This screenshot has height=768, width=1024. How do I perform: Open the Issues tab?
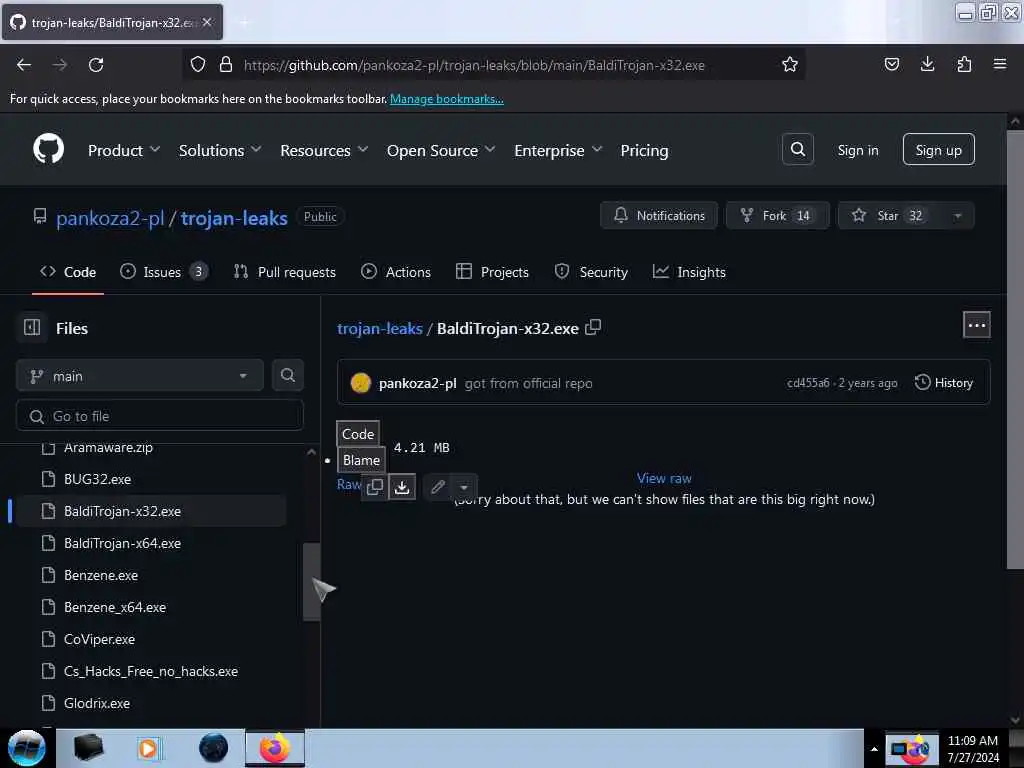[x=164, y=272]
